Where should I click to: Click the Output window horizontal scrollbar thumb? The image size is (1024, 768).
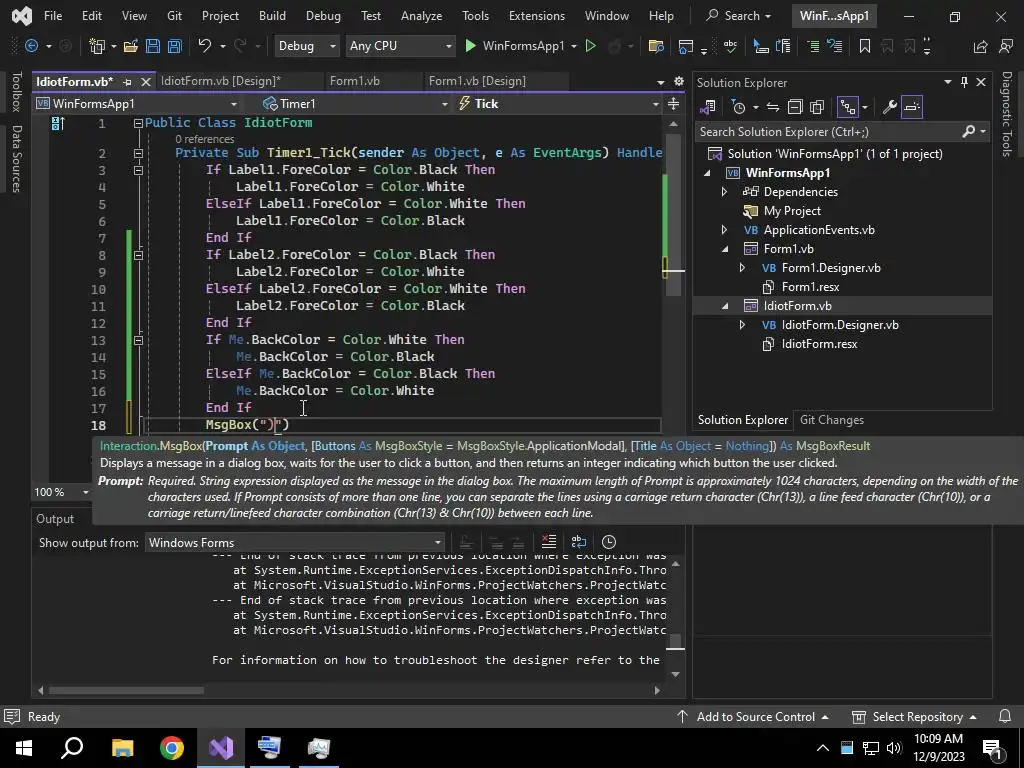click(x=126, y=690)
